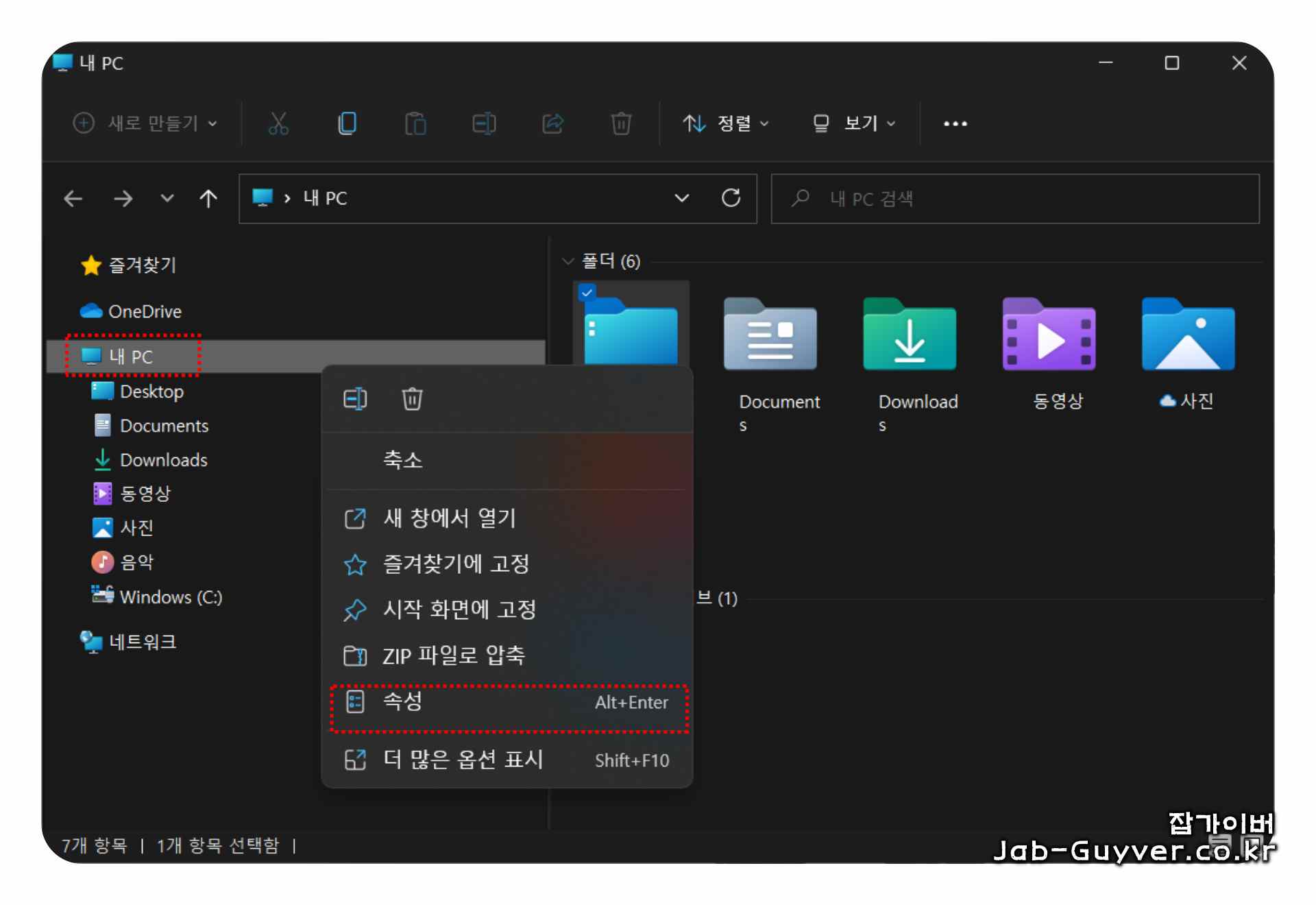Click 즐겨찾기에 고정 in the menu
This screenshot has height=905, width=1316.
coord(456,564)
